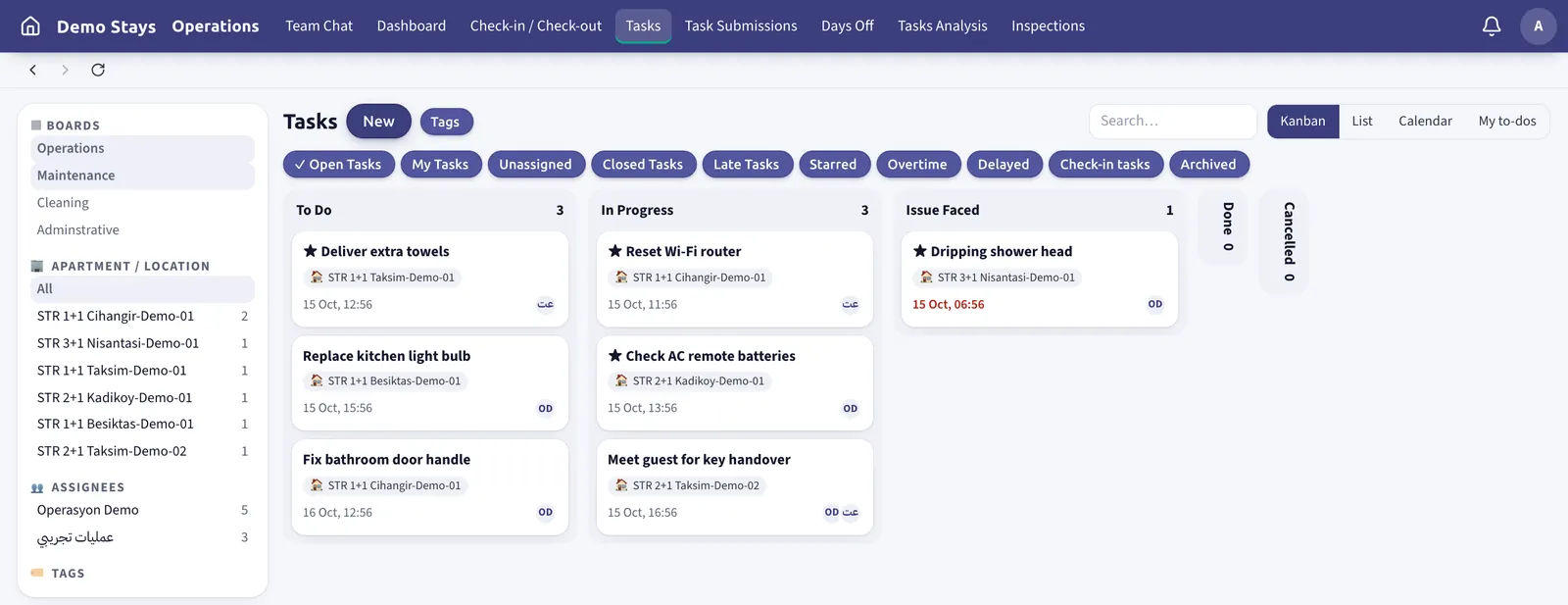Open Task Submissions menu
Viewport: 1568px width, 605px height.
pos(741,26)
